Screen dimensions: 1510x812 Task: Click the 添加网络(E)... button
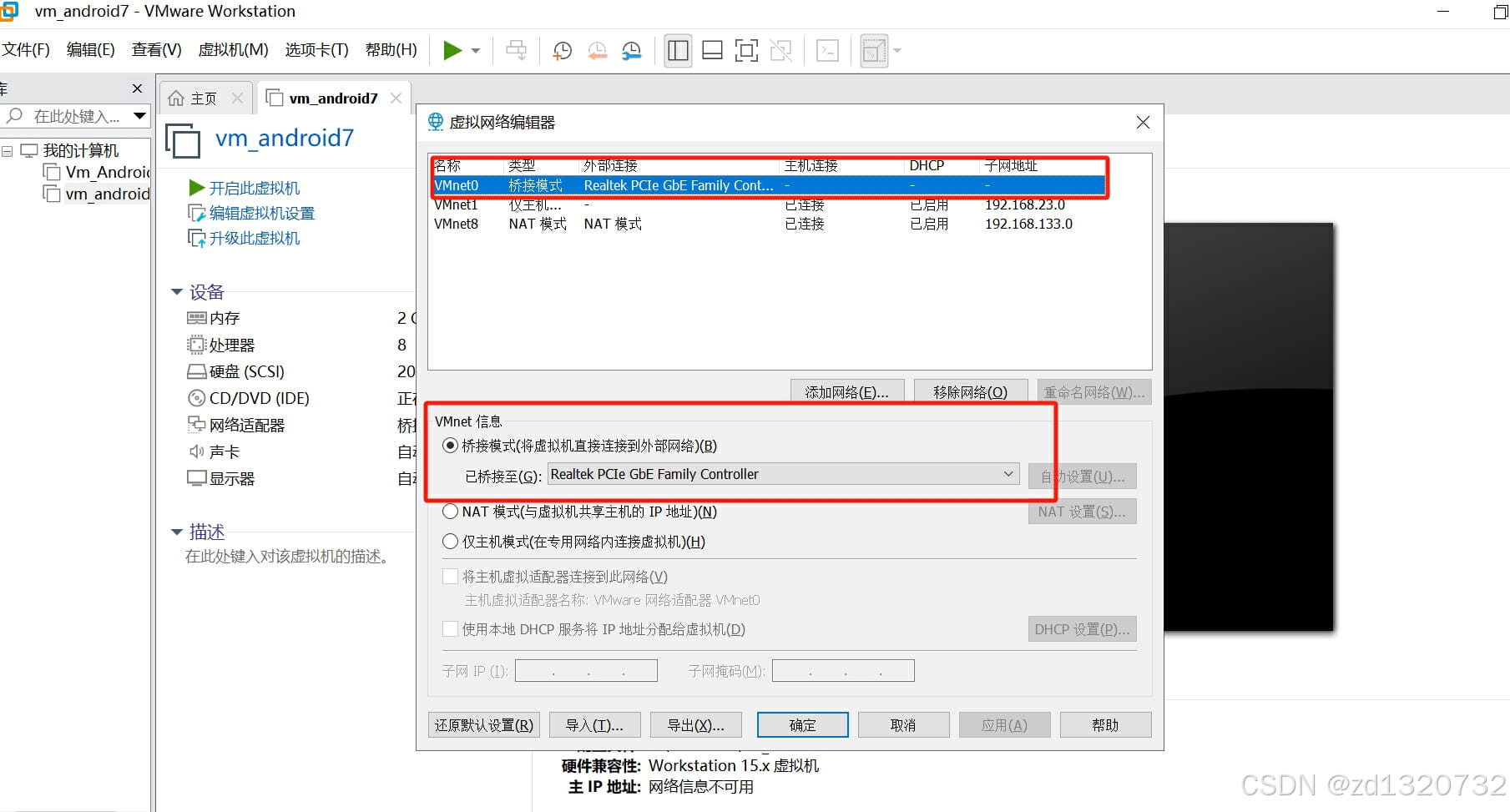pos(846,392)
